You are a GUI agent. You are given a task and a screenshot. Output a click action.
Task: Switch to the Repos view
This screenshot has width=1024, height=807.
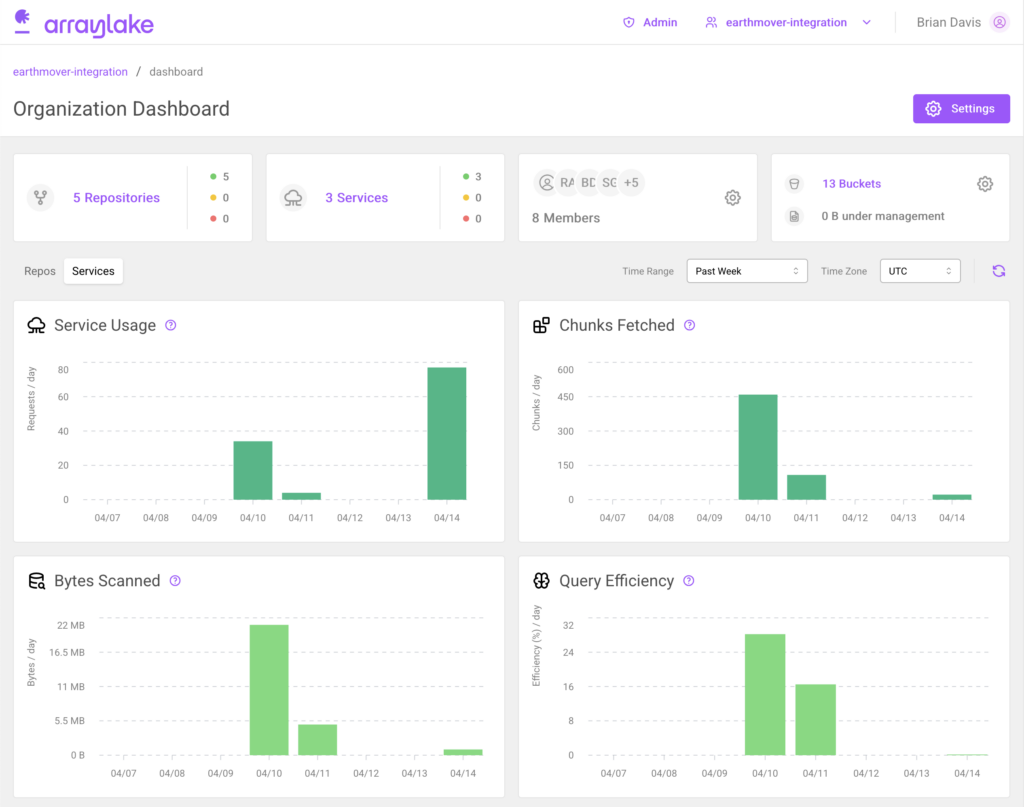(x=39, y=271)
